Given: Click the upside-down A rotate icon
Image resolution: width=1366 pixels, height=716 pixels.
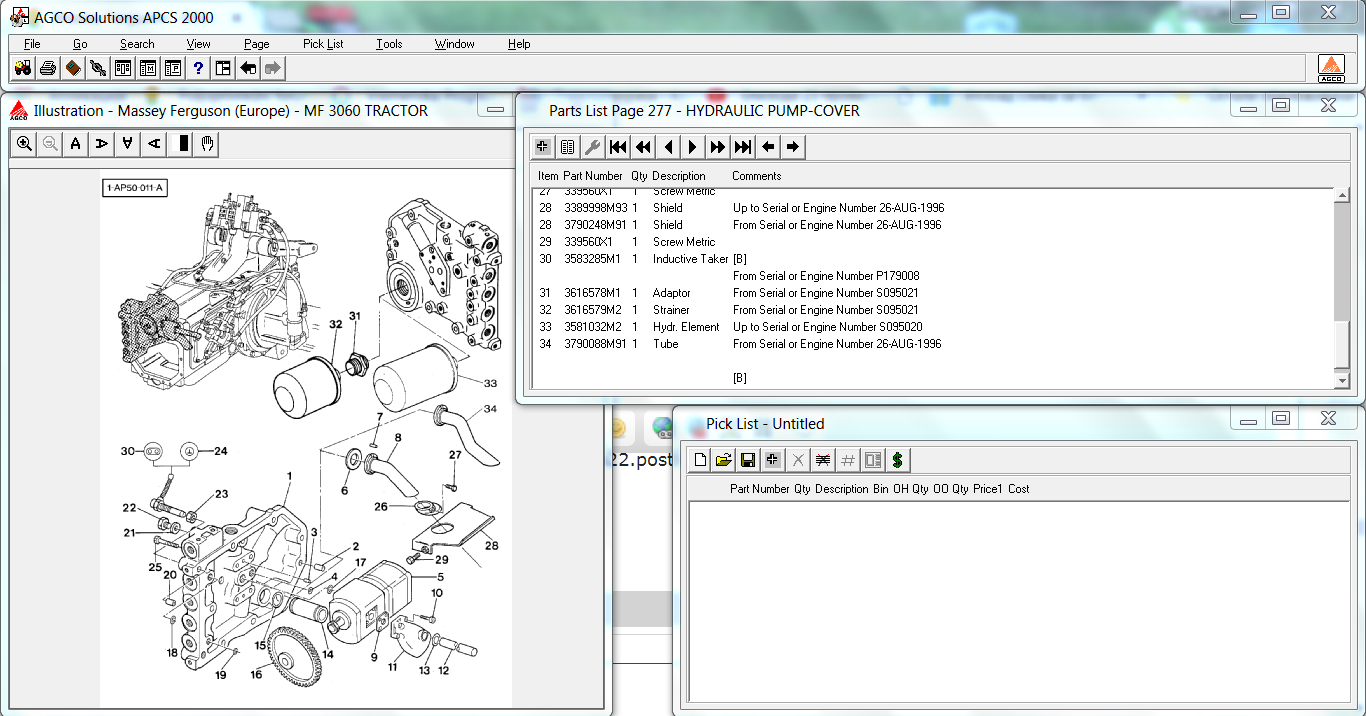Looking at the screenshot, I should click(x=128, y=144).
